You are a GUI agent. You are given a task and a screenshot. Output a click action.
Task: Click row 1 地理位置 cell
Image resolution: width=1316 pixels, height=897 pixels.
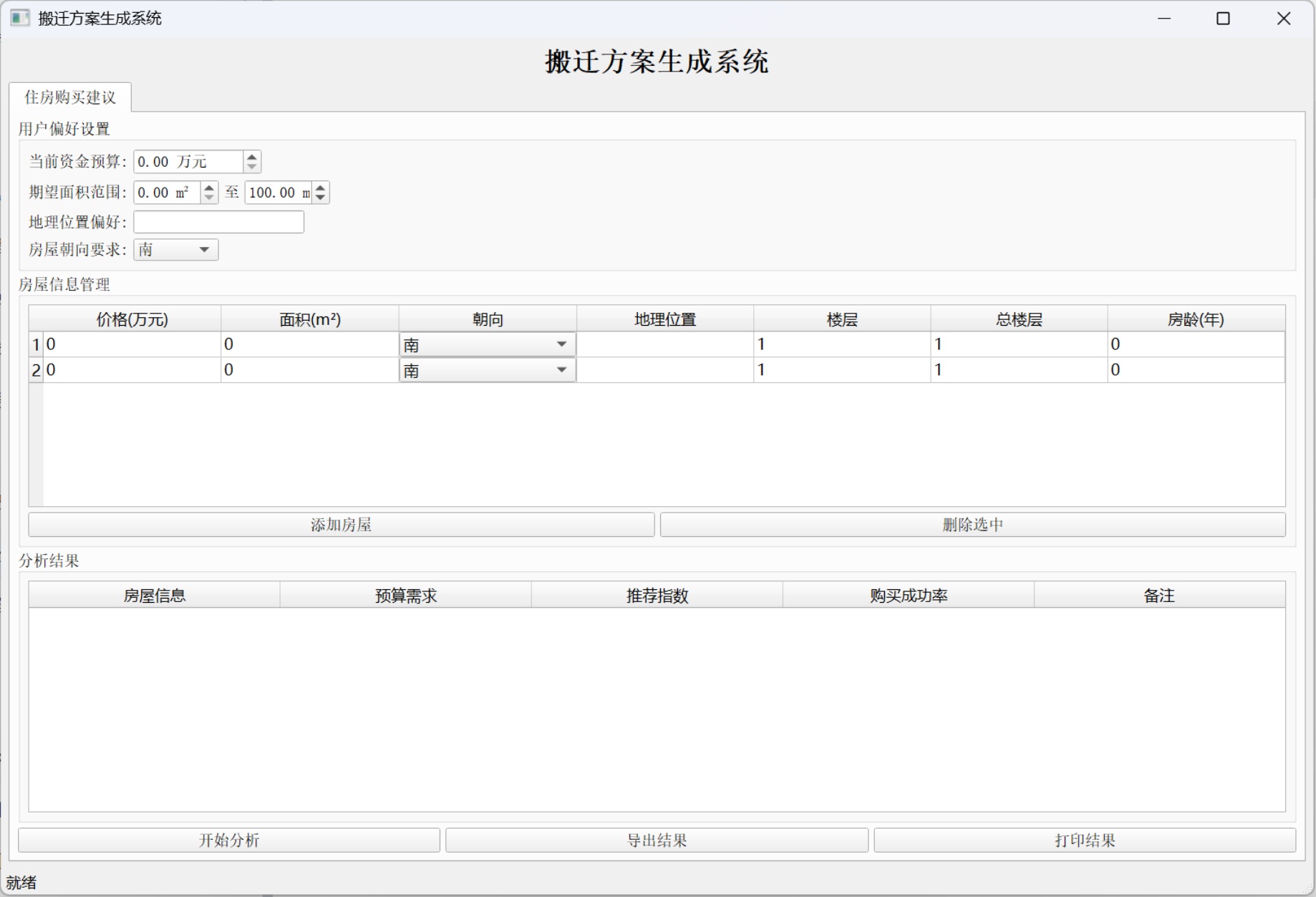pos(664,344)
